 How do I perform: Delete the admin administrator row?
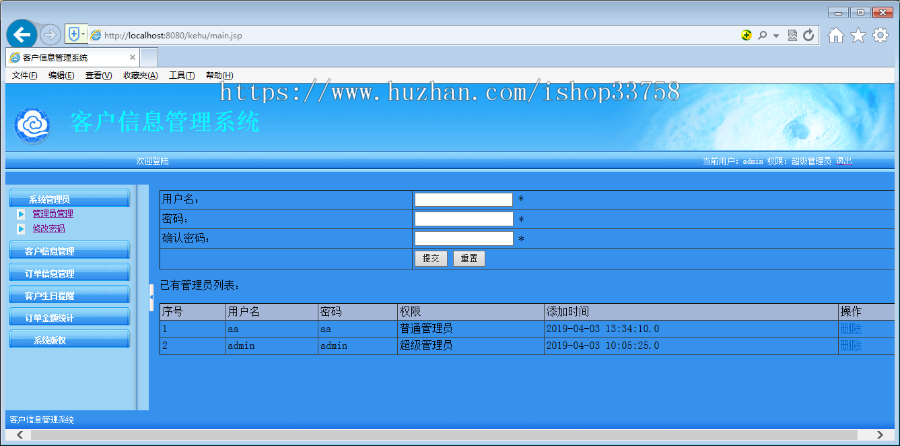click(851, 346)
